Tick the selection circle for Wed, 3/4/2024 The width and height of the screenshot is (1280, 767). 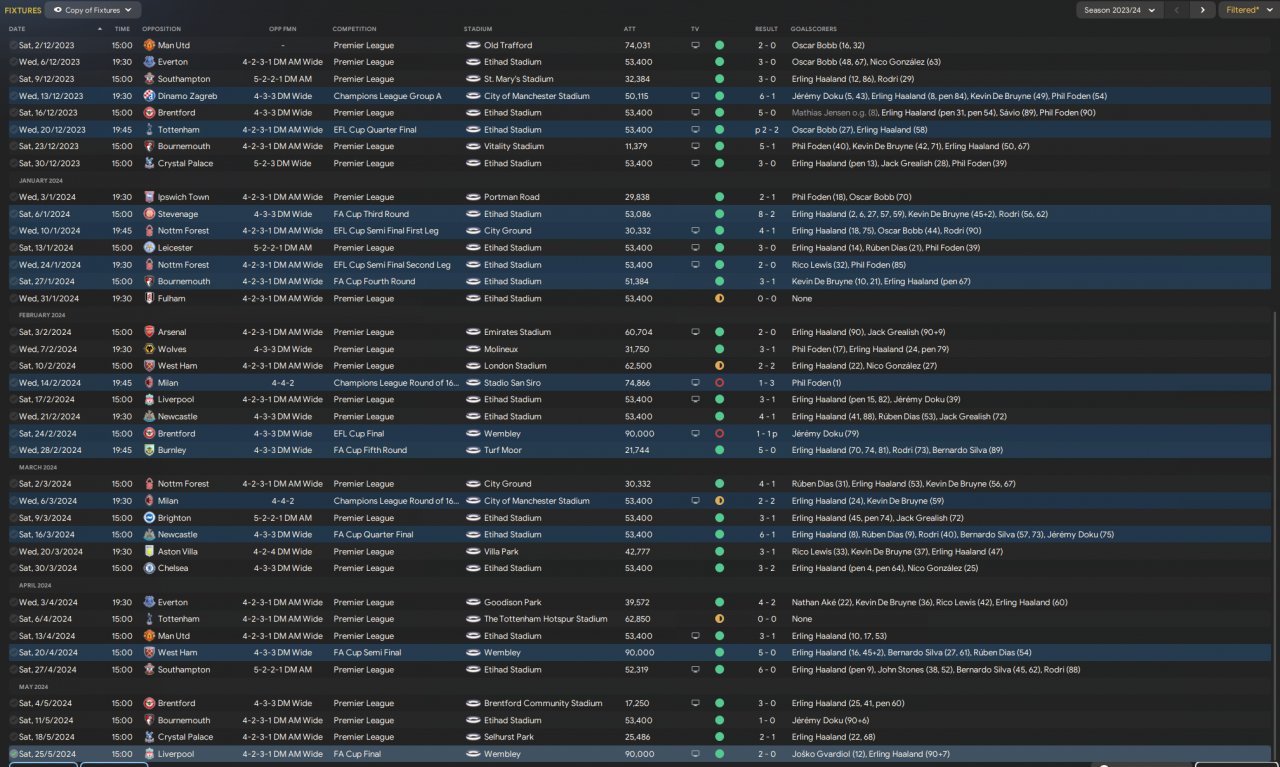pos(14,602)
